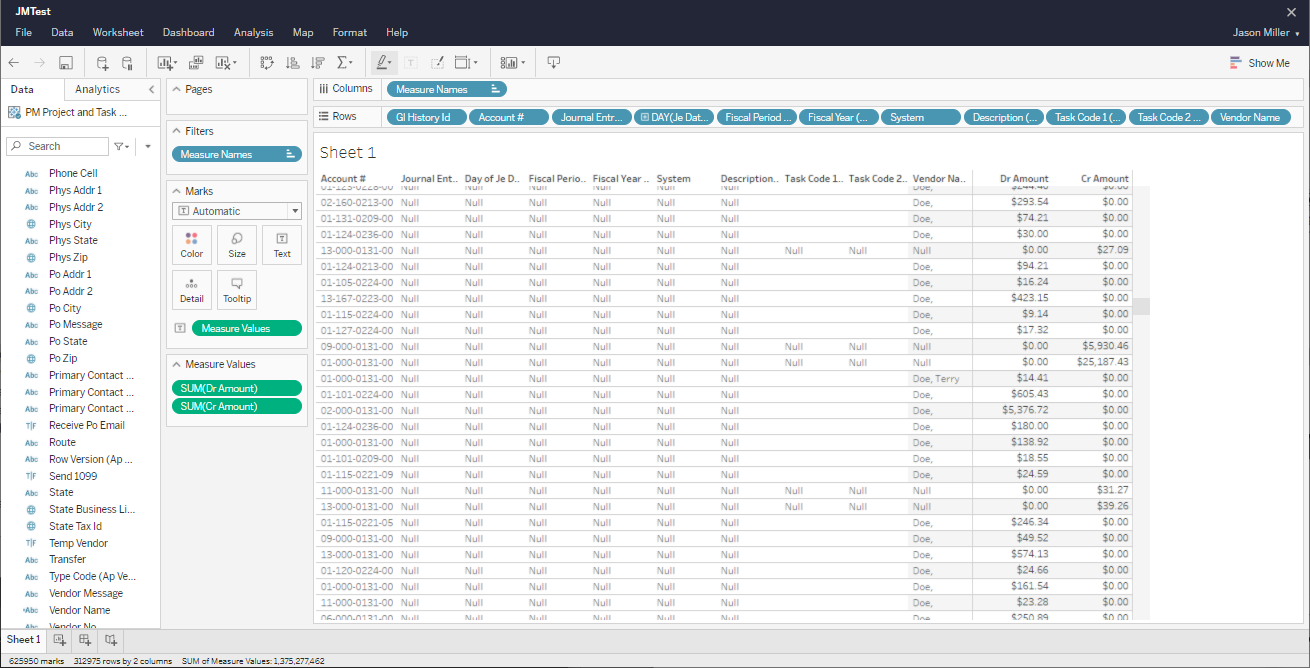The height and width of the screenshot is (668, 1310).
Task: Open the Size marks card
Action: coord(237,245)
